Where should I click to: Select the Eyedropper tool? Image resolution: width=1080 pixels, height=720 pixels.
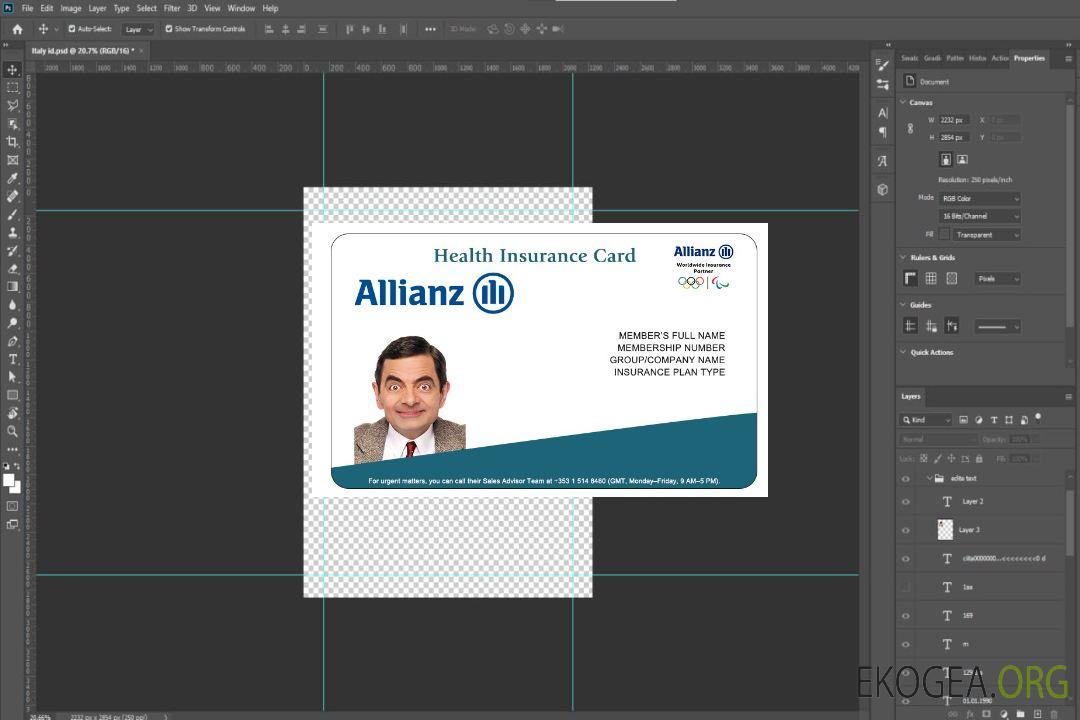(12, 178)
